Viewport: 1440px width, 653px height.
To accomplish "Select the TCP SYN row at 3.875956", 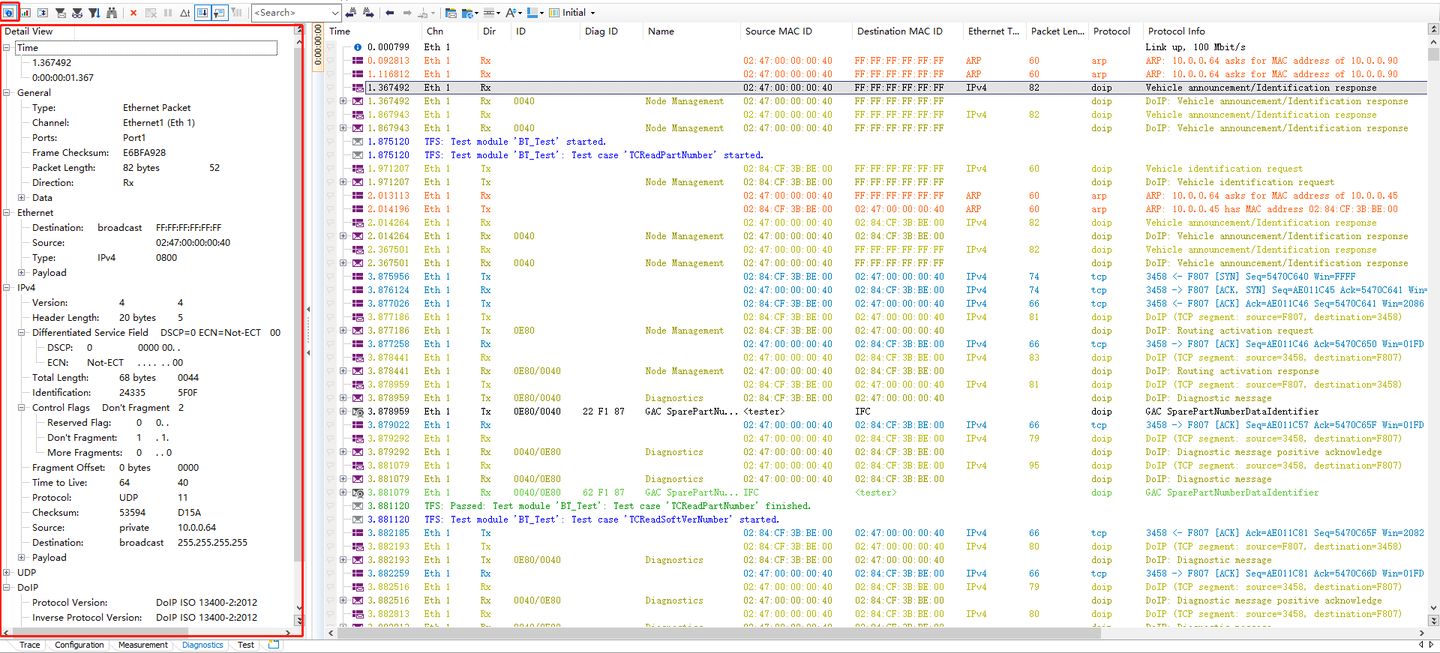I will pyautogui.click(x=876, y=277).
